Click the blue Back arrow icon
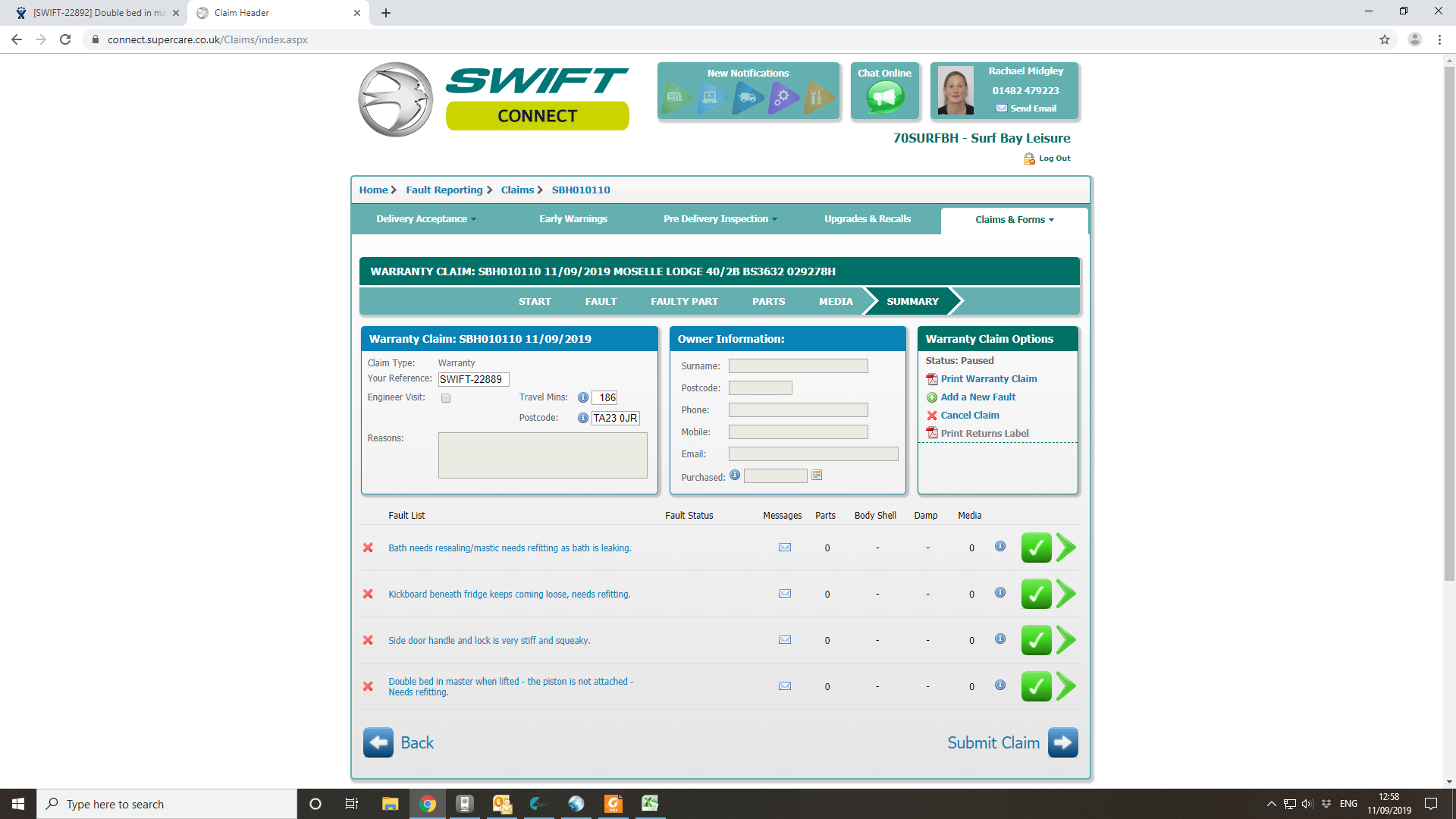This screenshot has width=1456, height=819. (378, 742)
